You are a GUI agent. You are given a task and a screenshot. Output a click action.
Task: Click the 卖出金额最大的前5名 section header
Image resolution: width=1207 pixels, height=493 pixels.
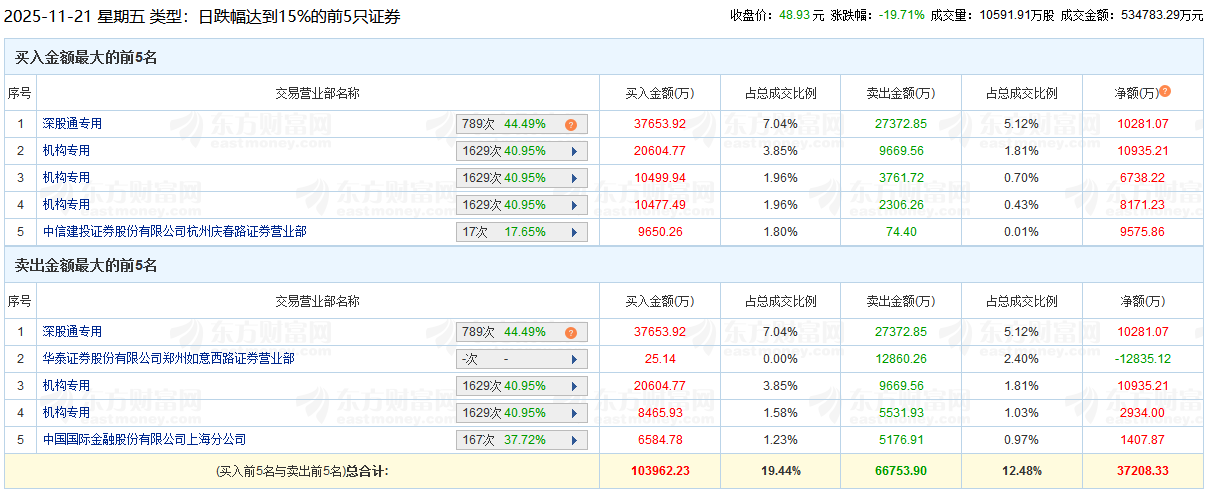(86, 266)
